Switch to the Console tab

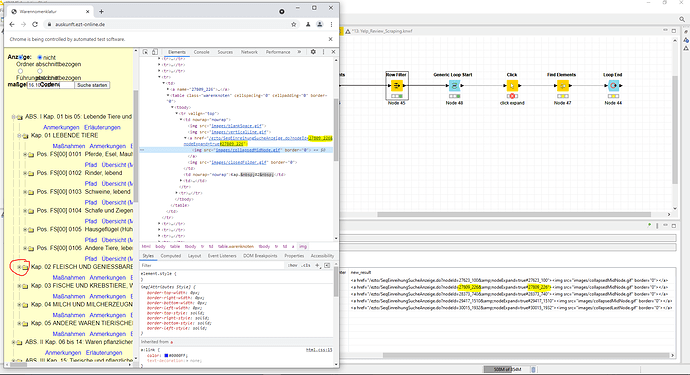click(202, 52)
